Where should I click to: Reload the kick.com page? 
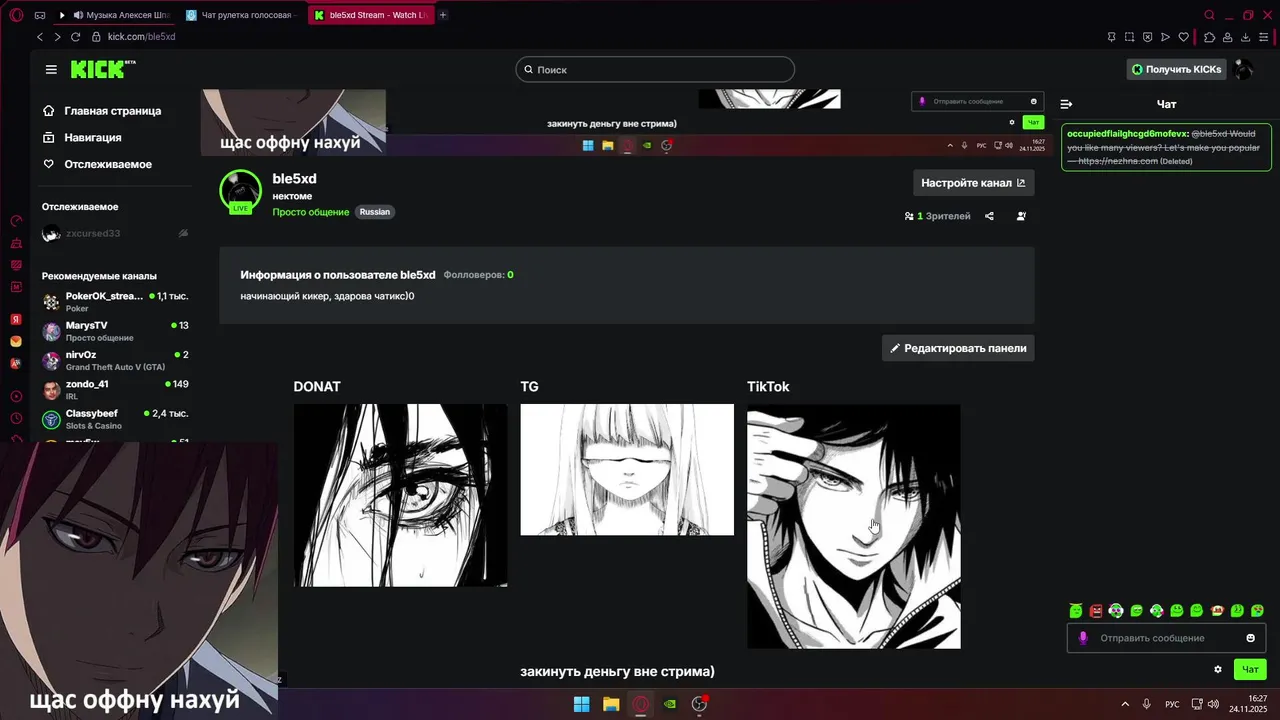tap(75, 37)
